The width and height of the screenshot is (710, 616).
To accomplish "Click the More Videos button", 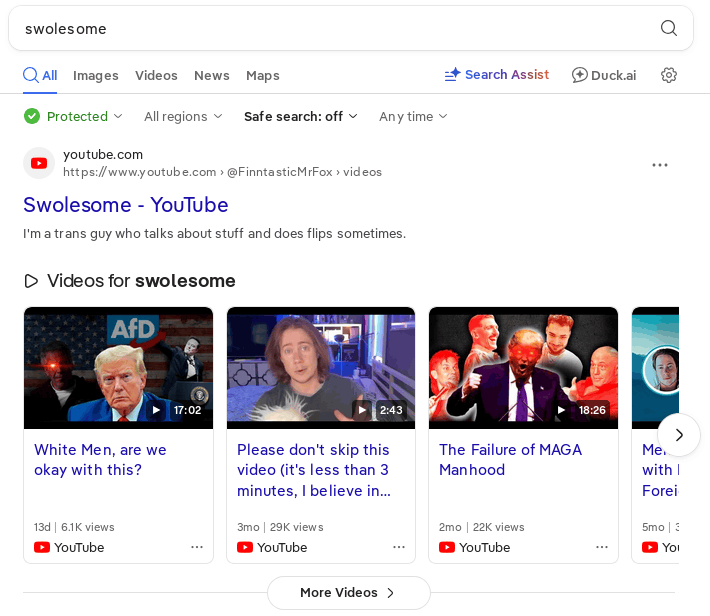I will coord(348,593).
